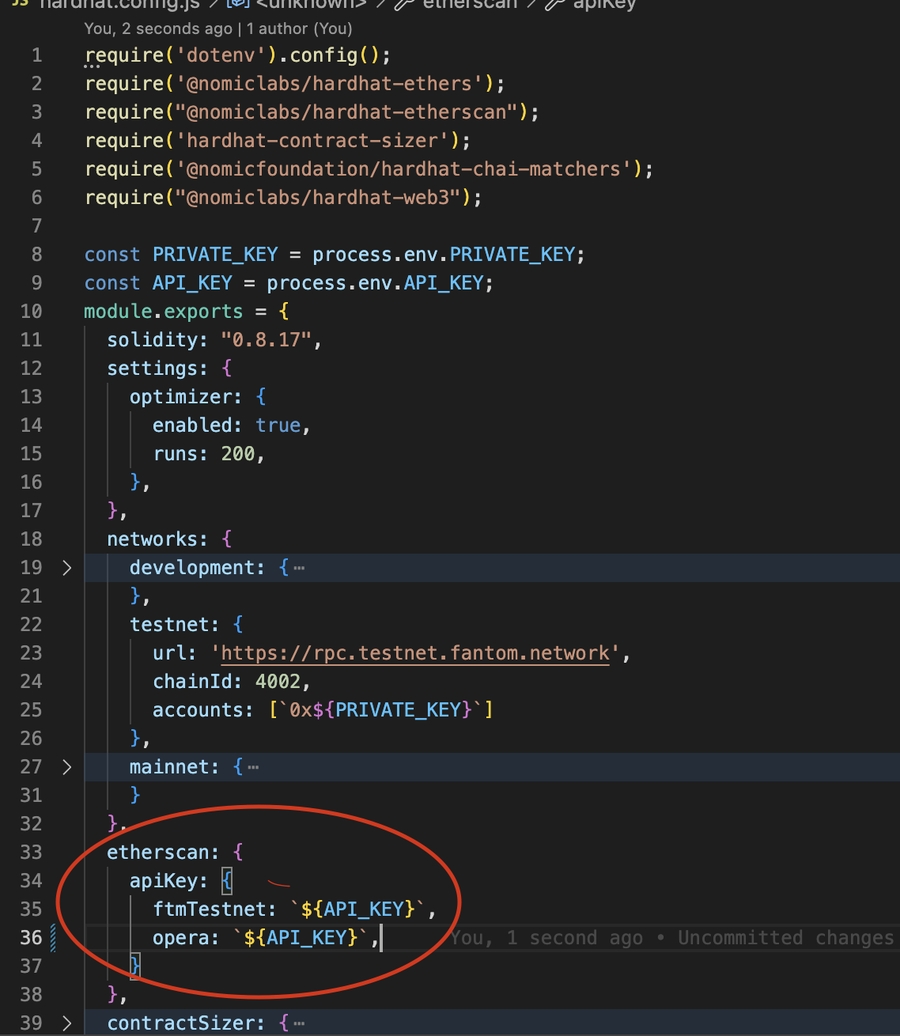Open the rpc.testnet.fantom.network URL
This screenshot has width=900, height=1036.
[x=415, y=653]
